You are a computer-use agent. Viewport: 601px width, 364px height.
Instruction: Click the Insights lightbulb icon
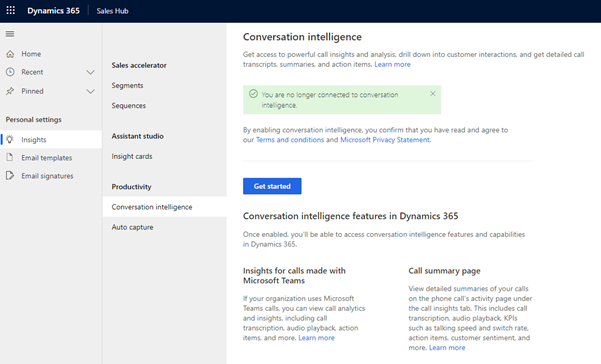pyautogui.click(x=10, y=139)
